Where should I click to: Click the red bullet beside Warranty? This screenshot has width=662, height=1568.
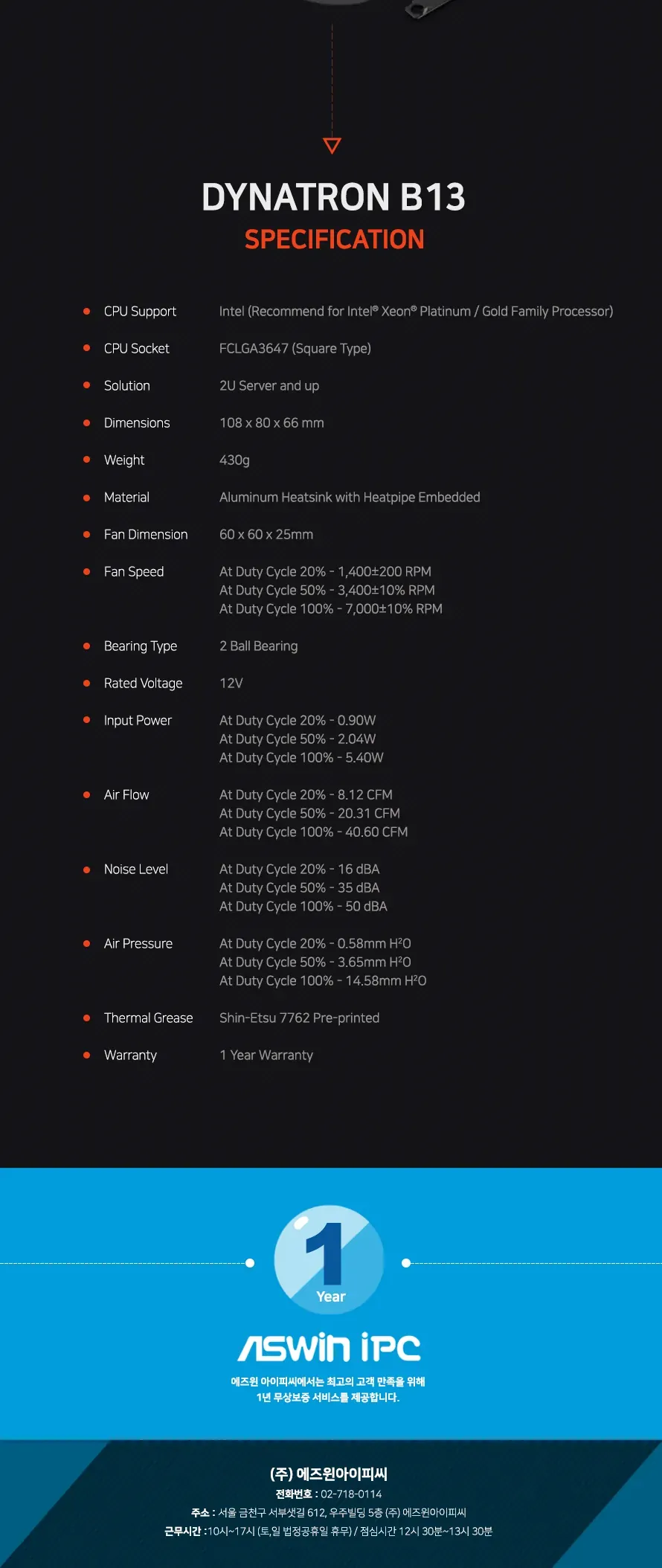point(86,1055)
